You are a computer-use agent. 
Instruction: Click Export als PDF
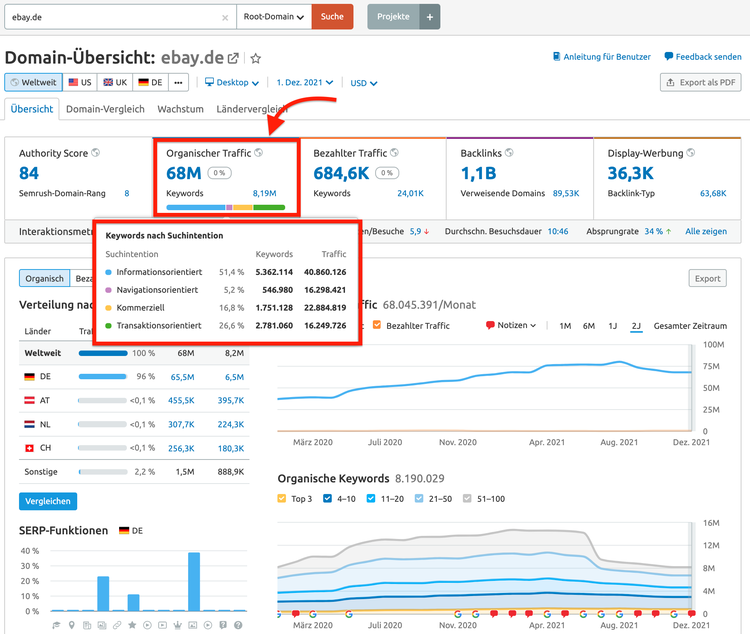(701, 82)
